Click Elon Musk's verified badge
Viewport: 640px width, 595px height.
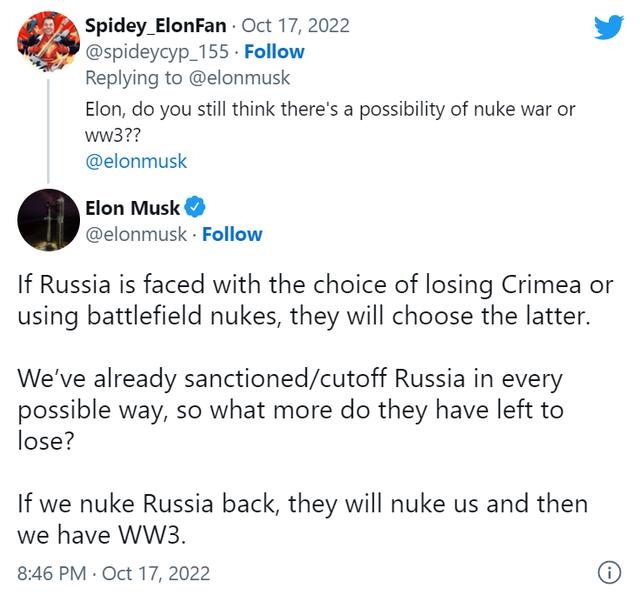click(x=195, y=207)
